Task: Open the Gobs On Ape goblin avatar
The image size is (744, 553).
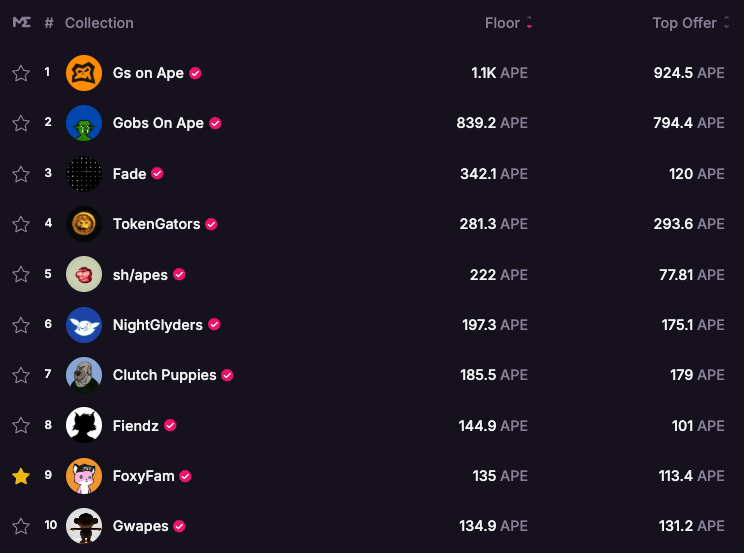Action: click(84, 123)
